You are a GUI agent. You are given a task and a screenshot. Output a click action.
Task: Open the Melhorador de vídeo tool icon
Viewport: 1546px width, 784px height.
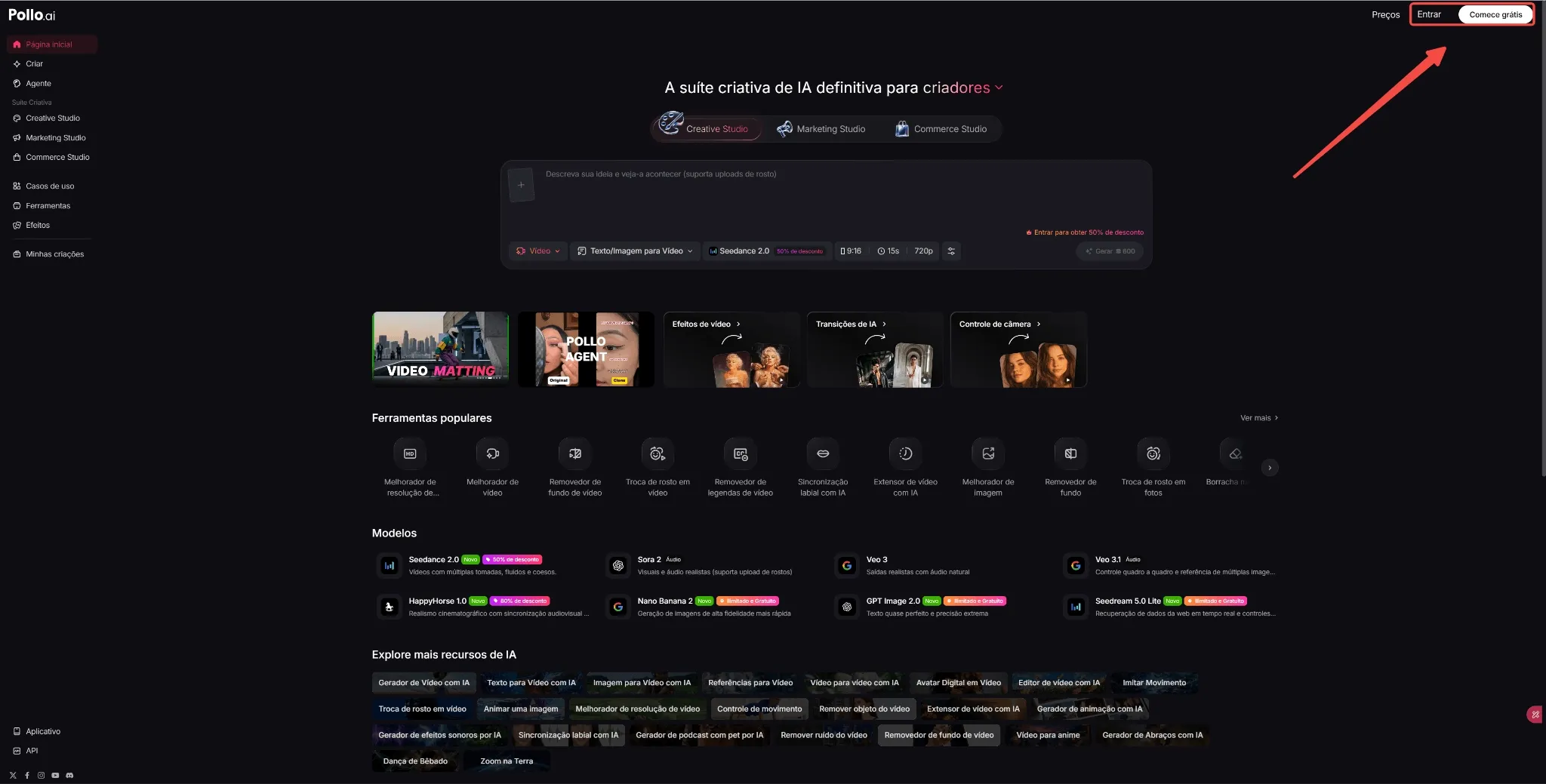[x=492, y=453]
